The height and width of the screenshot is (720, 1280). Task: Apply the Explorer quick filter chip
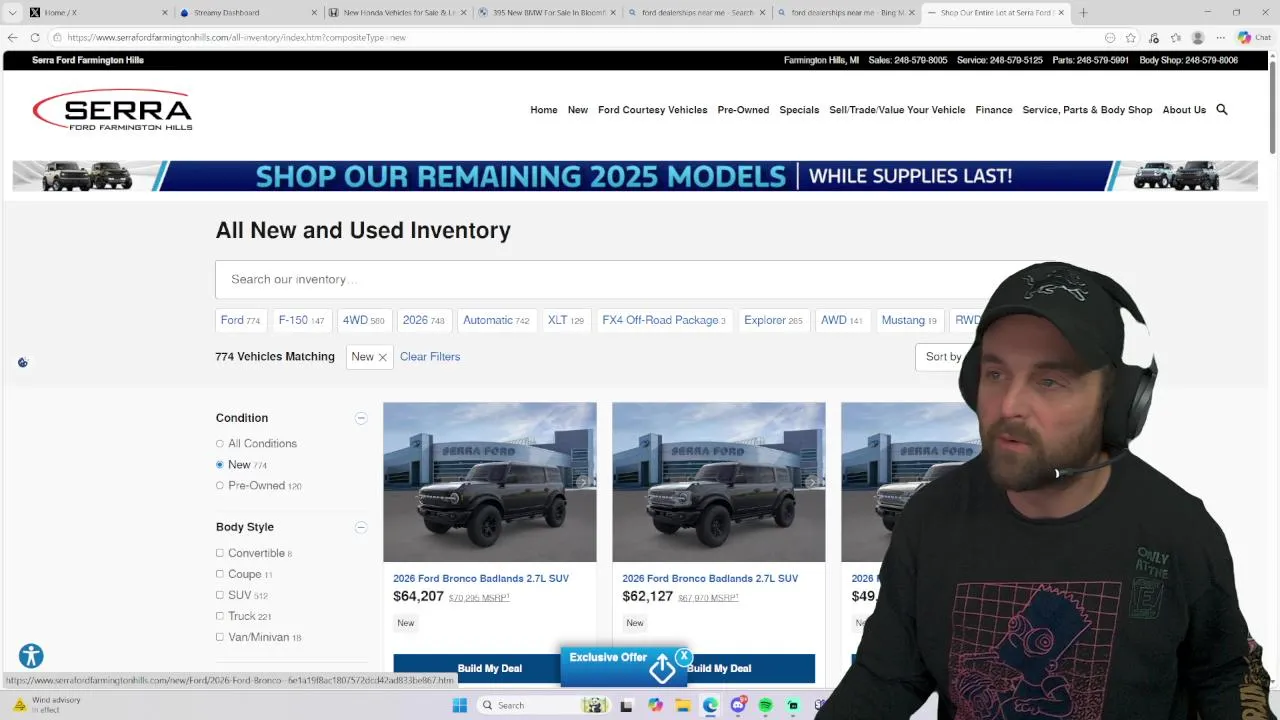click(773, 320)
